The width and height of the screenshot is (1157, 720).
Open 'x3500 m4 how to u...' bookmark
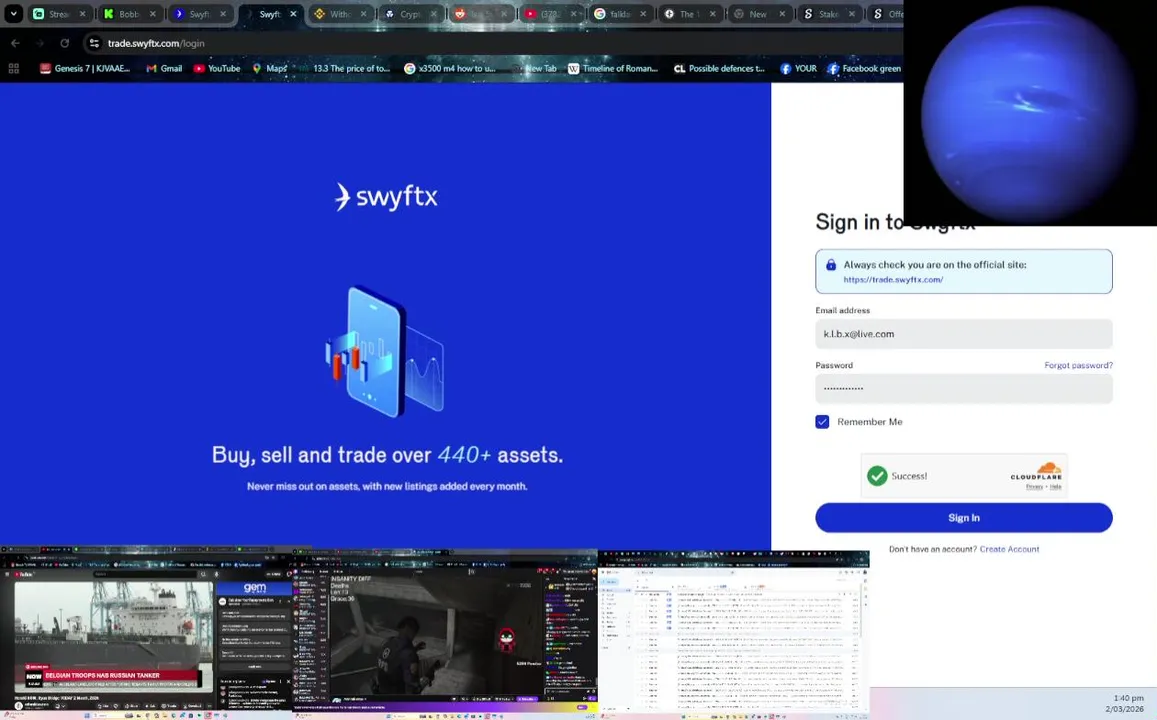click(449, 69)
